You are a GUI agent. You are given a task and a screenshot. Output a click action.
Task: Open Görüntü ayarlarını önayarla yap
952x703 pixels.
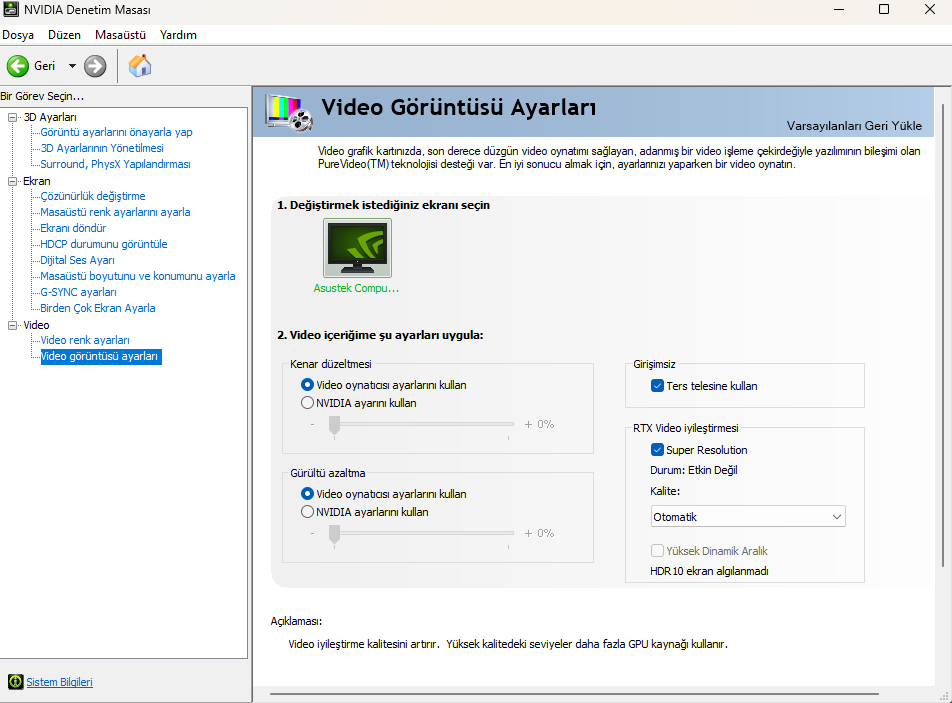[x=116, y=132]
